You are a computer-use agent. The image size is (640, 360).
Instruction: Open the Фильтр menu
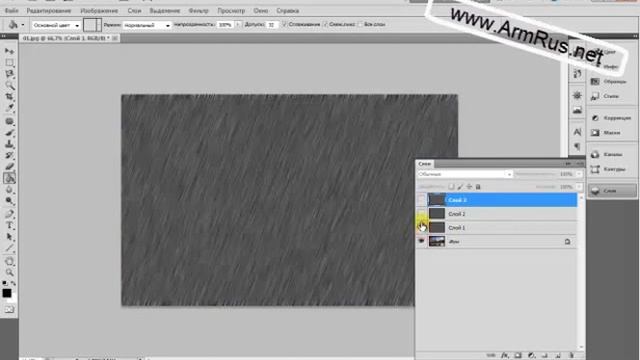[198, 11]
